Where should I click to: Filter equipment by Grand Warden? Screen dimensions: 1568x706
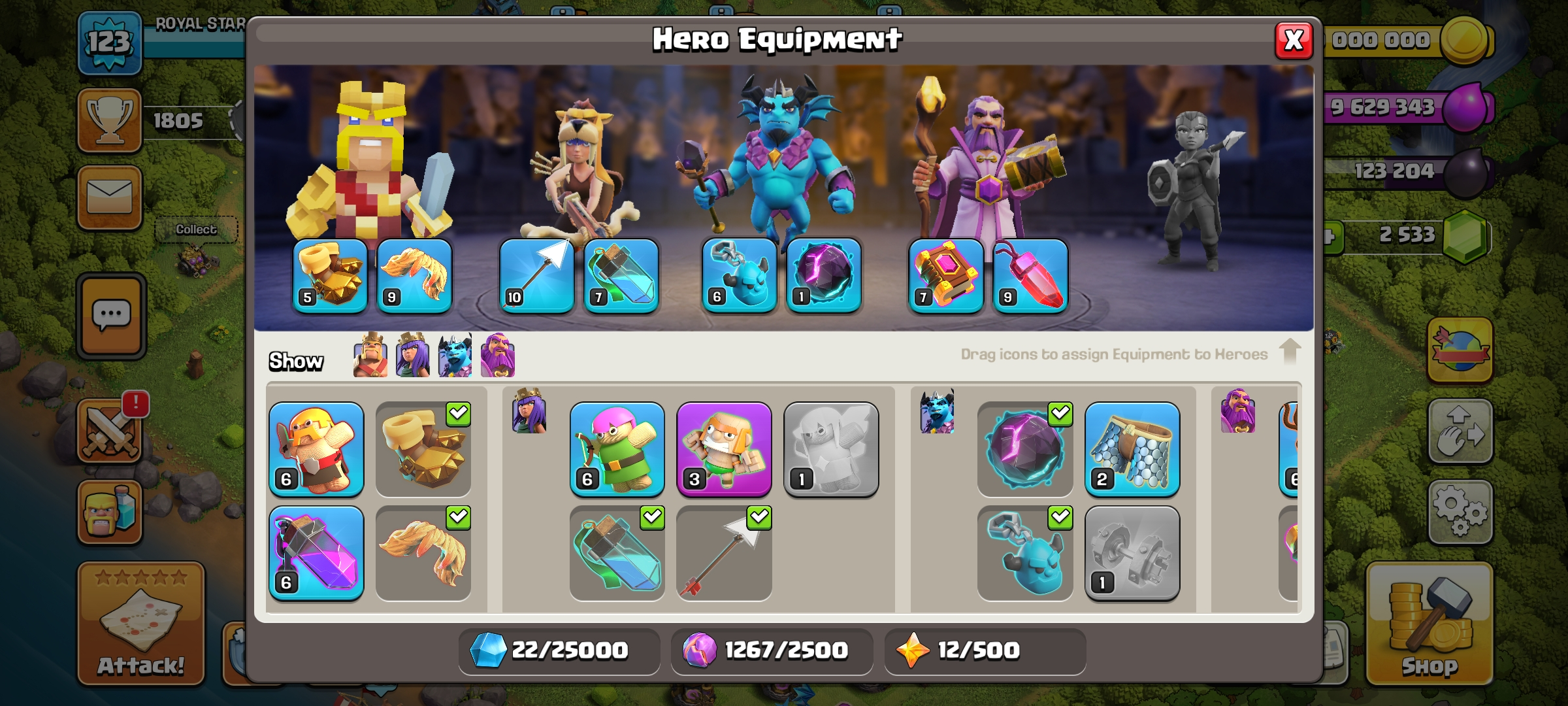[498, 355]
